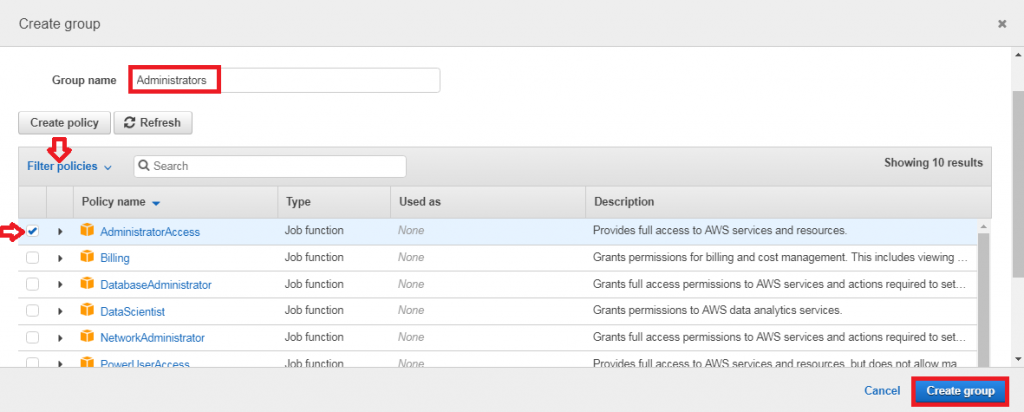Check the DataScientist policy checkbox
Viewport: 1024px width, 412px height.
(33, 311)
